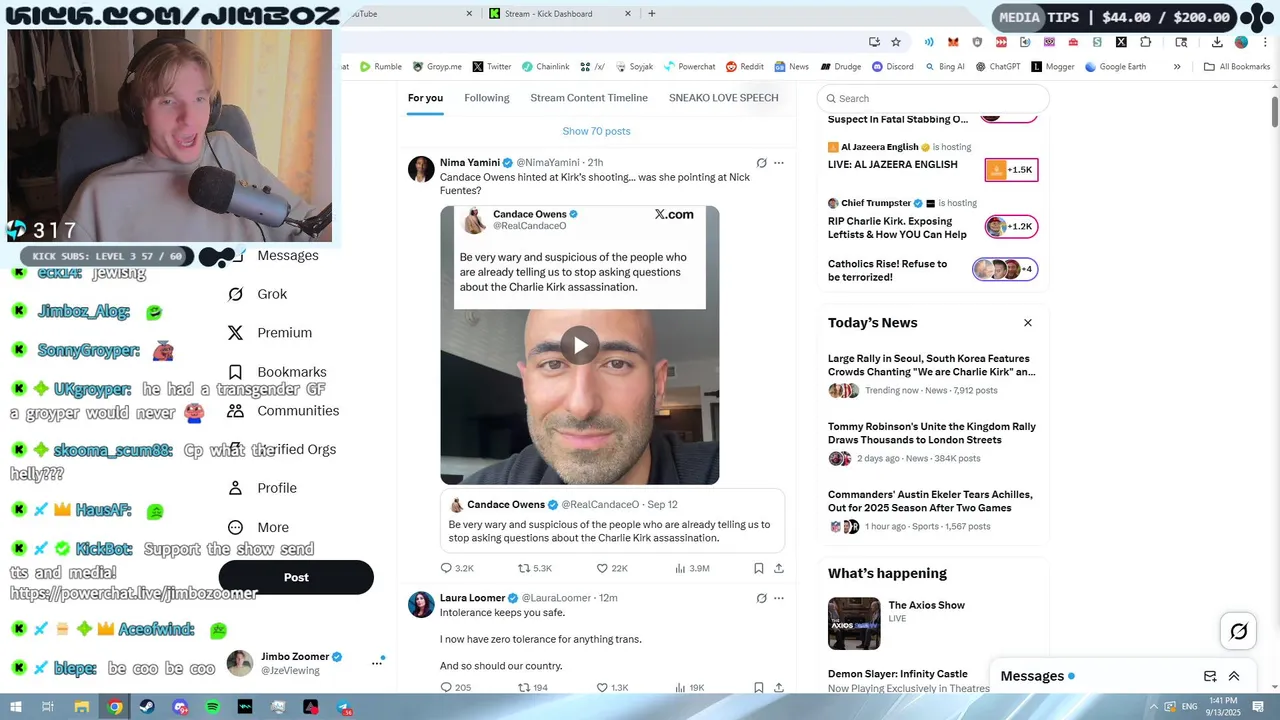This screenshot has width=1280, height=720.
Task: Click the Post button
Action: tap(296, 577)
